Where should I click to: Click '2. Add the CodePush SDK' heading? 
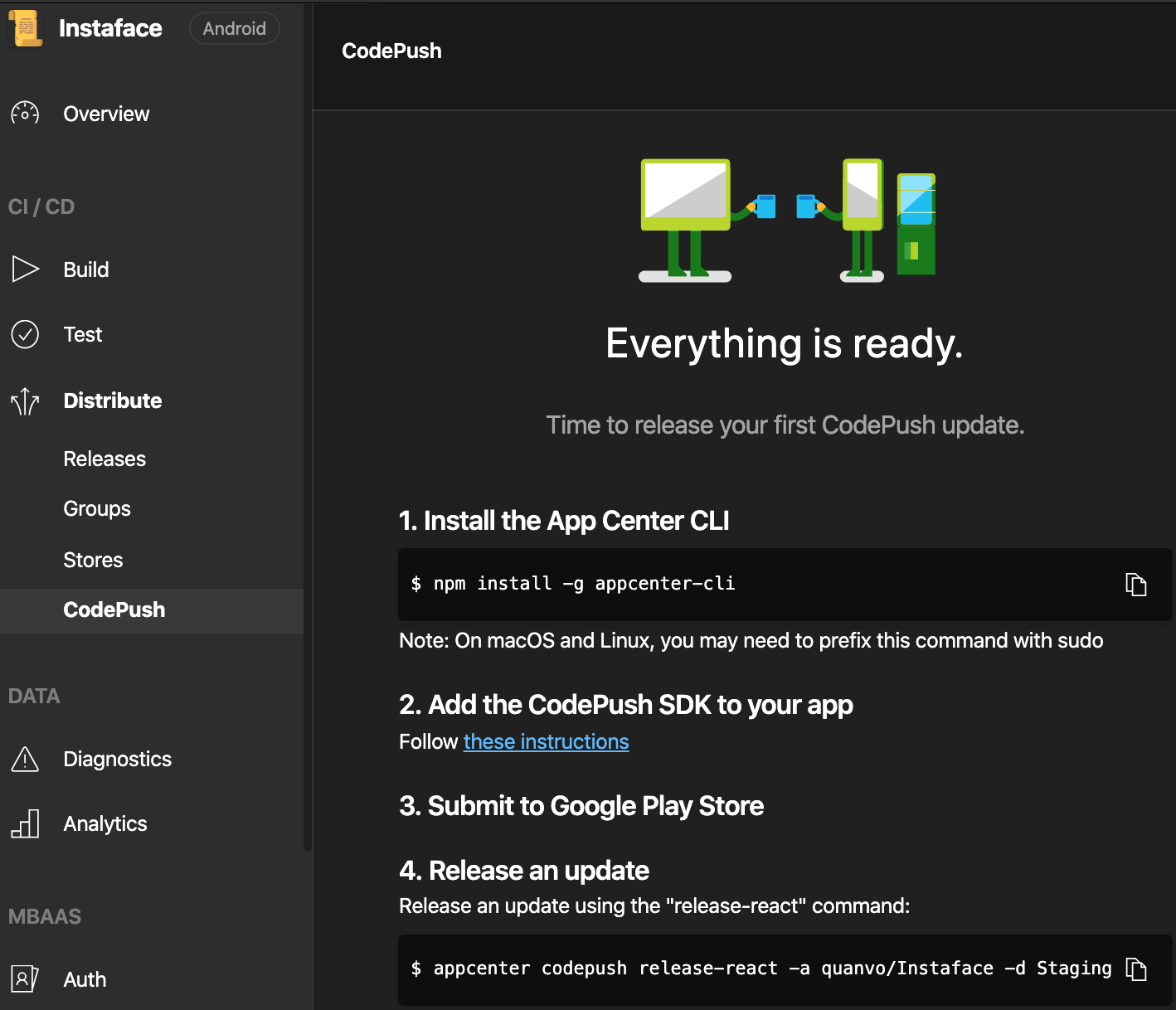coord(626,705)
